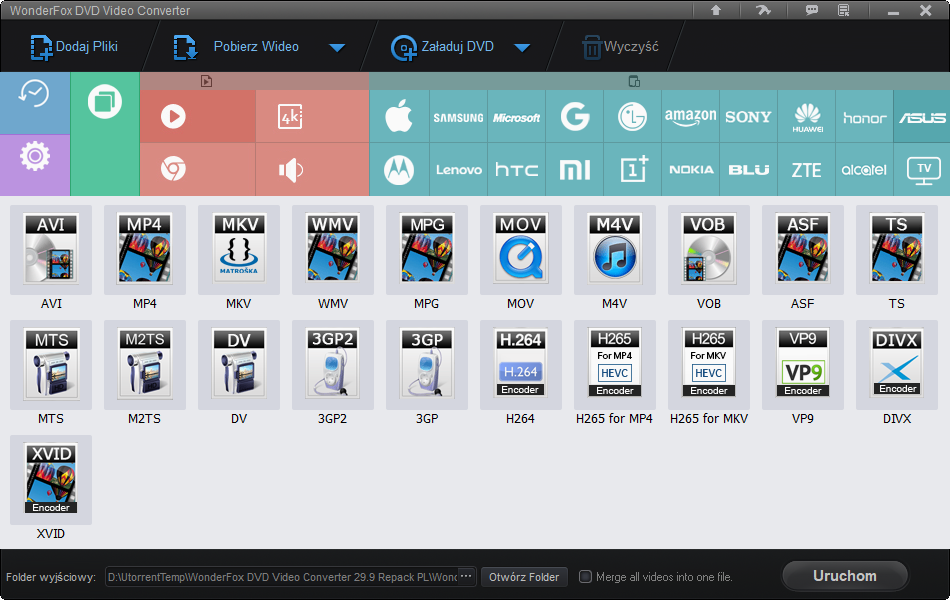Select WMV format icon
950x600 pixels.
[333, 250]
